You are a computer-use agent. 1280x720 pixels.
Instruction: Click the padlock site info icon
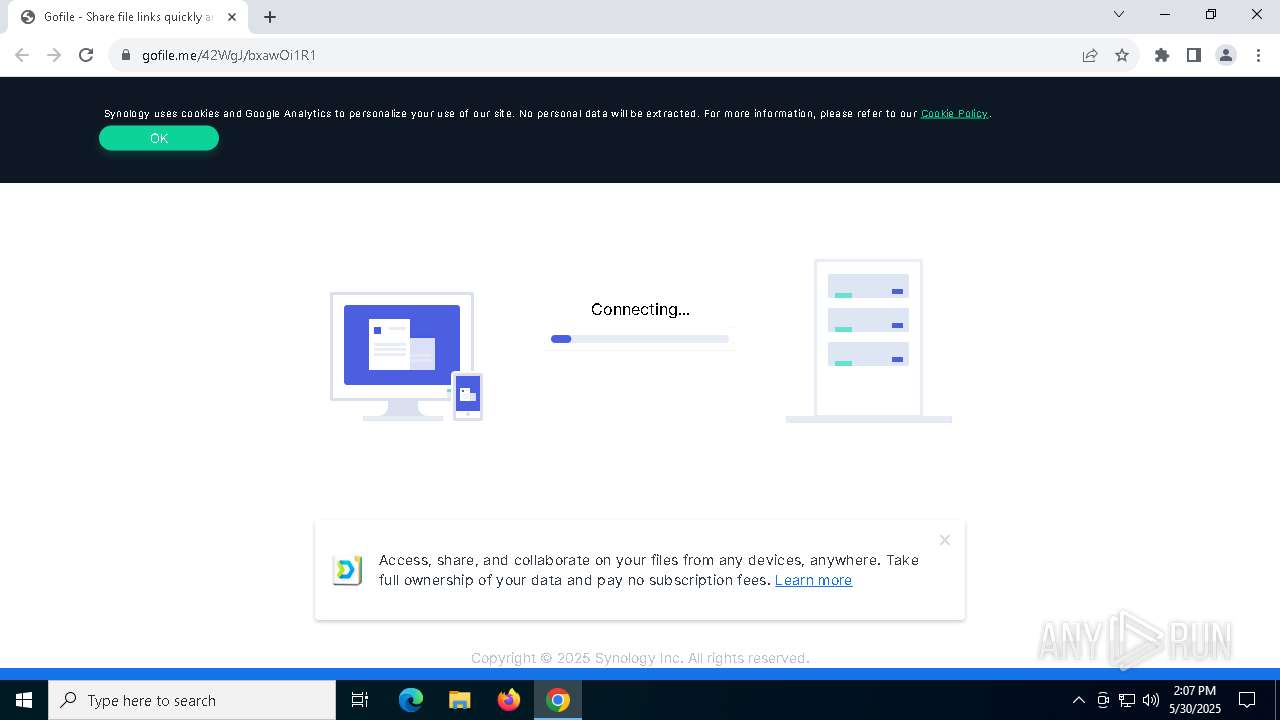126,55
